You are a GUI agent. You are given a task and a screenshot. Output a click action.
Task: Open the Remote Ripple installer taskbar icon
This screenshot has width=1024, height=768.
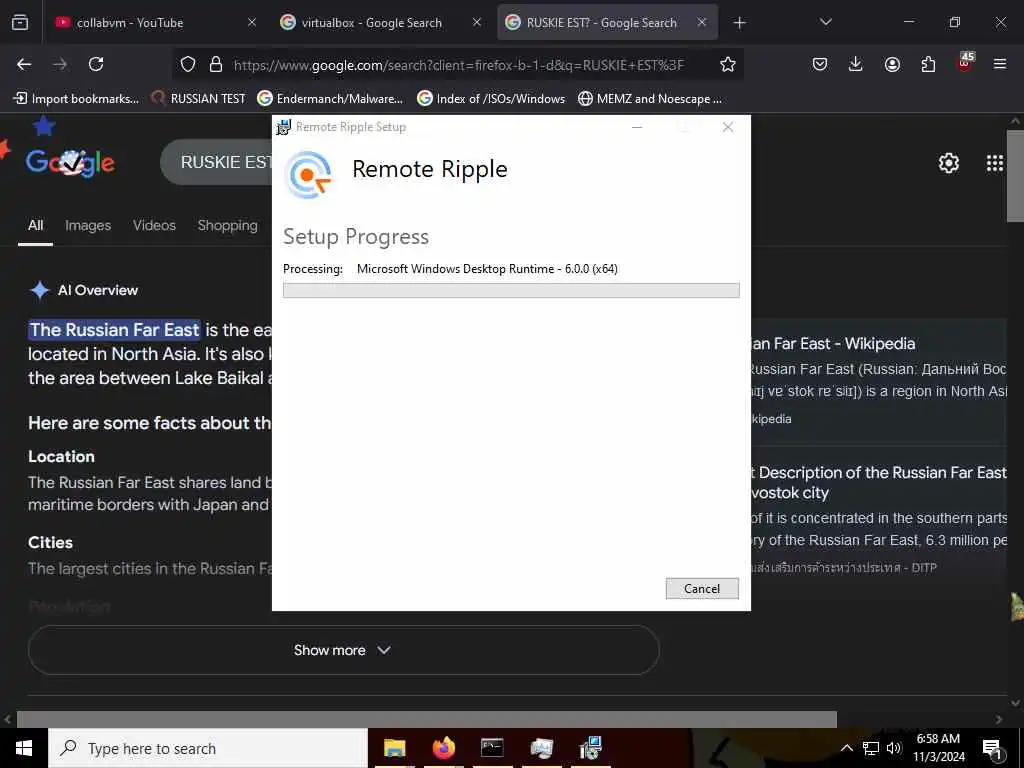(x=590, y=748)
